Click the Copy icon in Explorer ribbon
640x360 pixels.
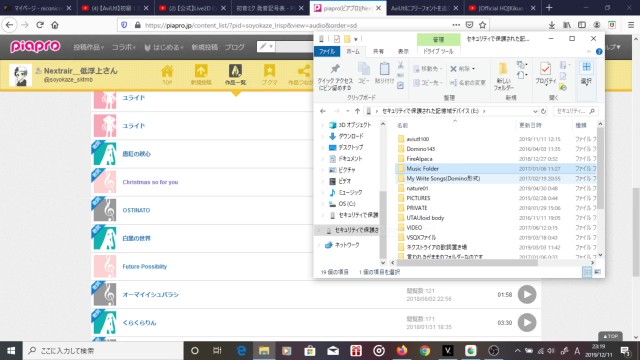(x=364, y=73)
